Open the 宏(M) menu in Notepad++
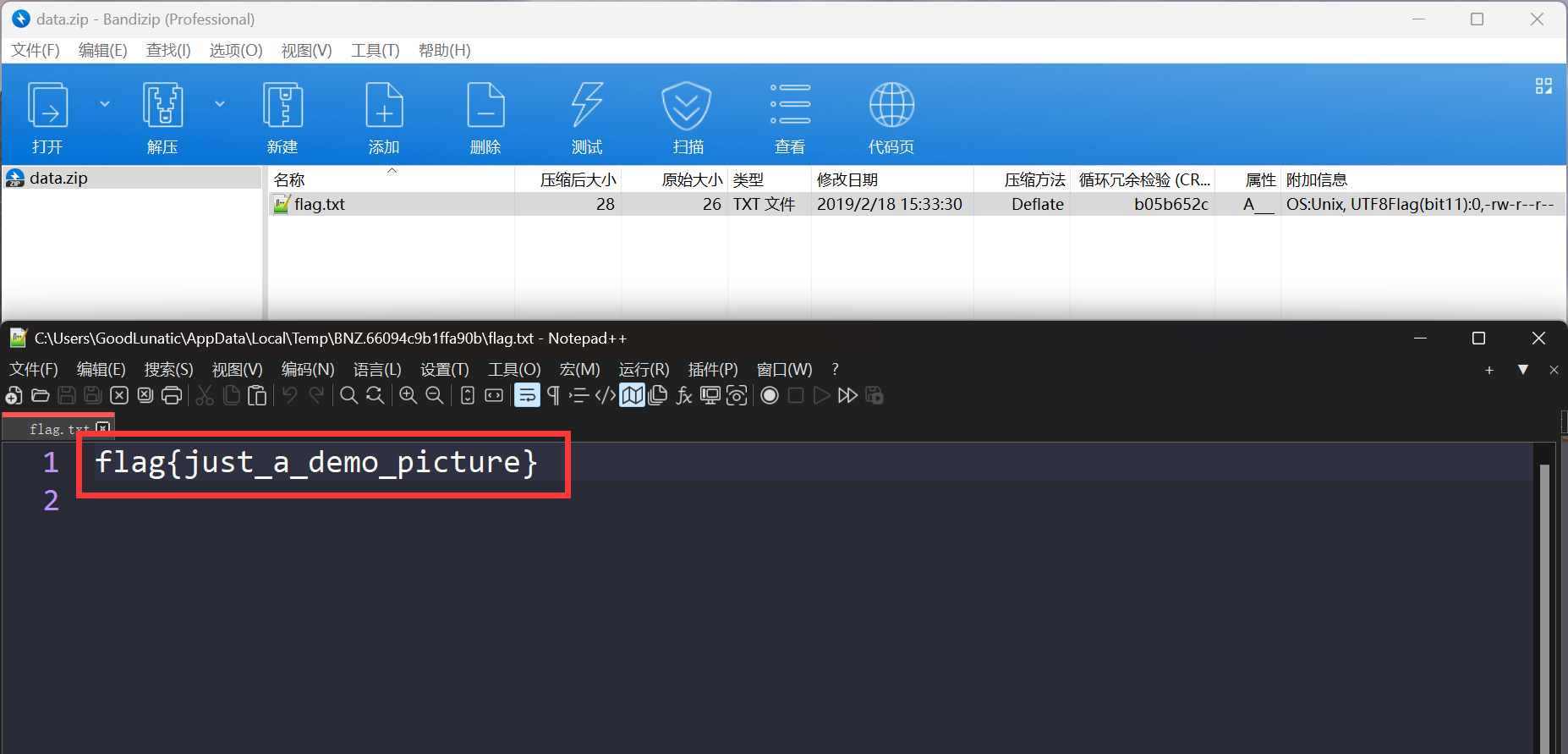Image resolution: width=1568 pixels, height=754 pixels. point(580,370)
